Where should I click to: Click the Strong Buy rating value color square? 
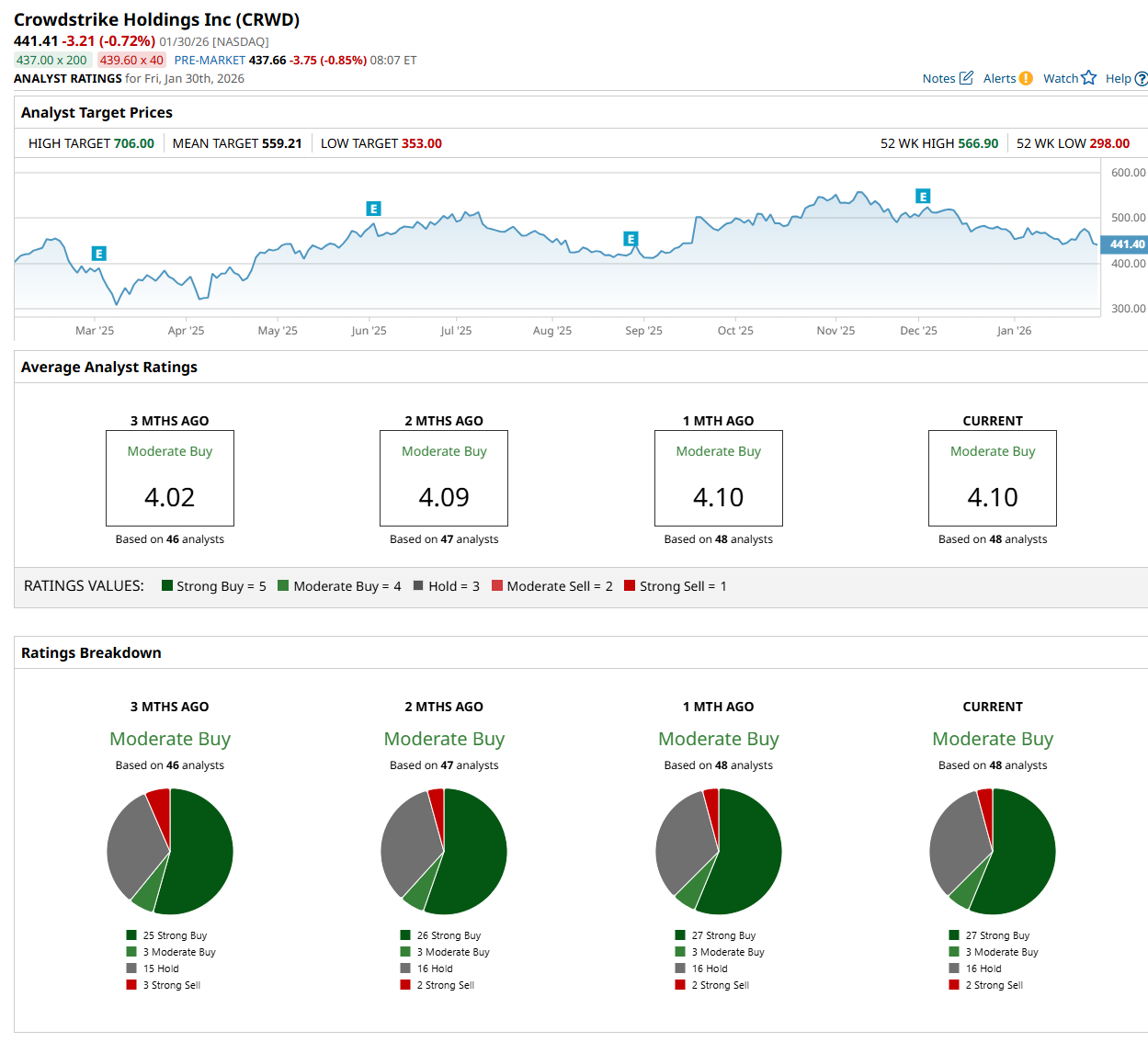[167, 585]
